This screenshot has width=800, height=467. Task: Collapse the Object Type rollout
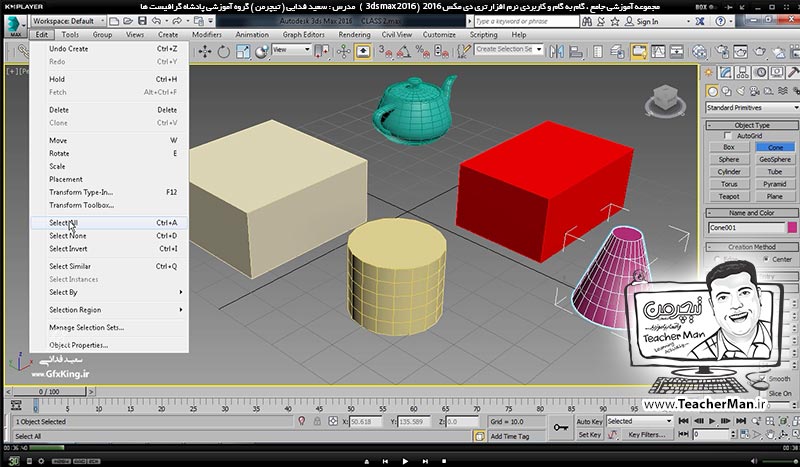[752, 125]
